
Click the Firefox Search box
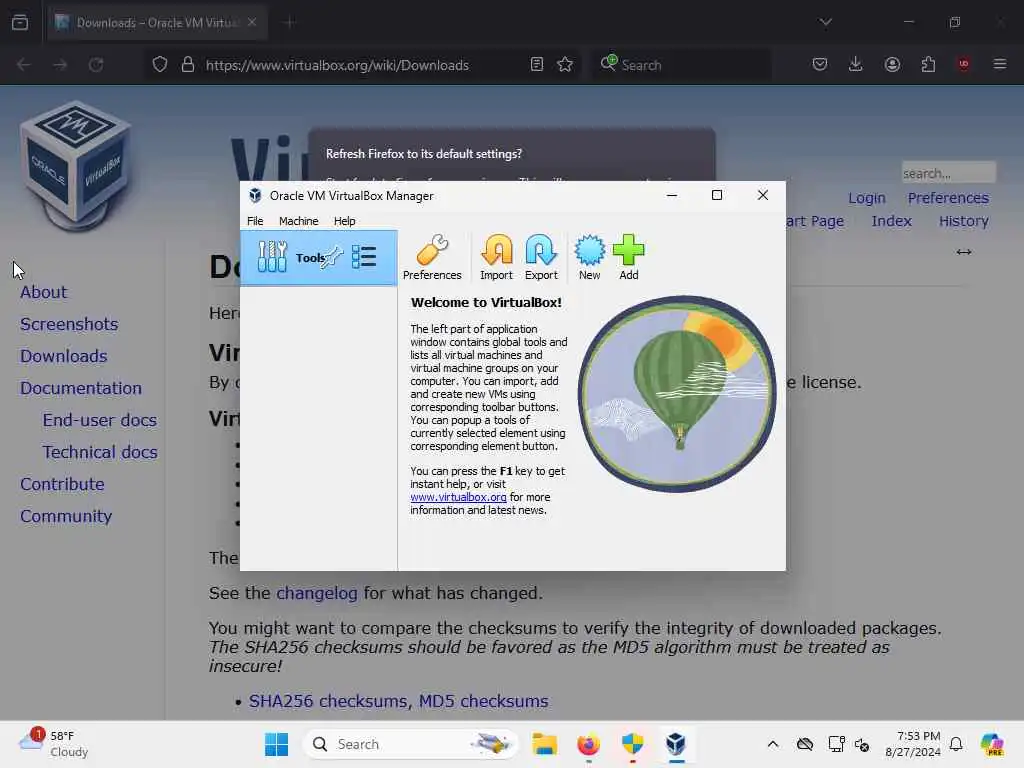[682, 65]
